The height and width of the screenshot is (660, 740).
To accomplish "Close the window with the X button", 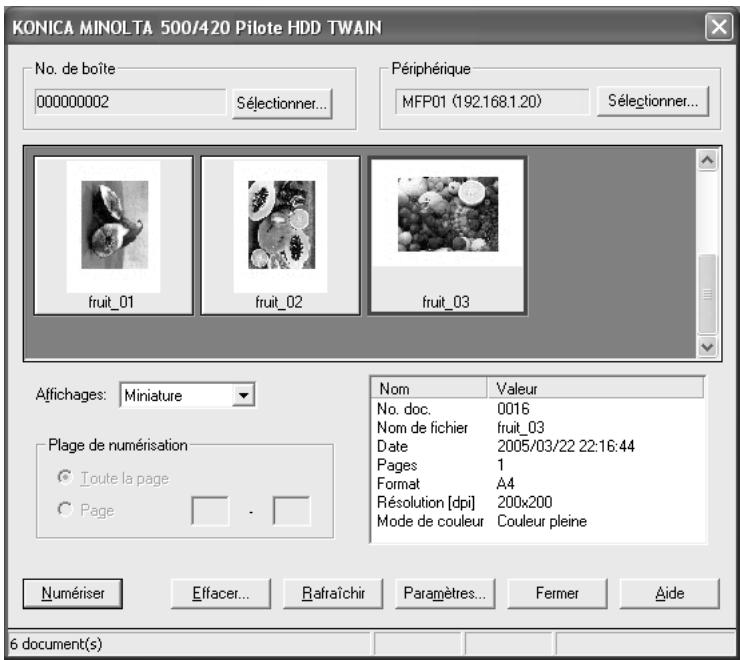I will [719, 27].
